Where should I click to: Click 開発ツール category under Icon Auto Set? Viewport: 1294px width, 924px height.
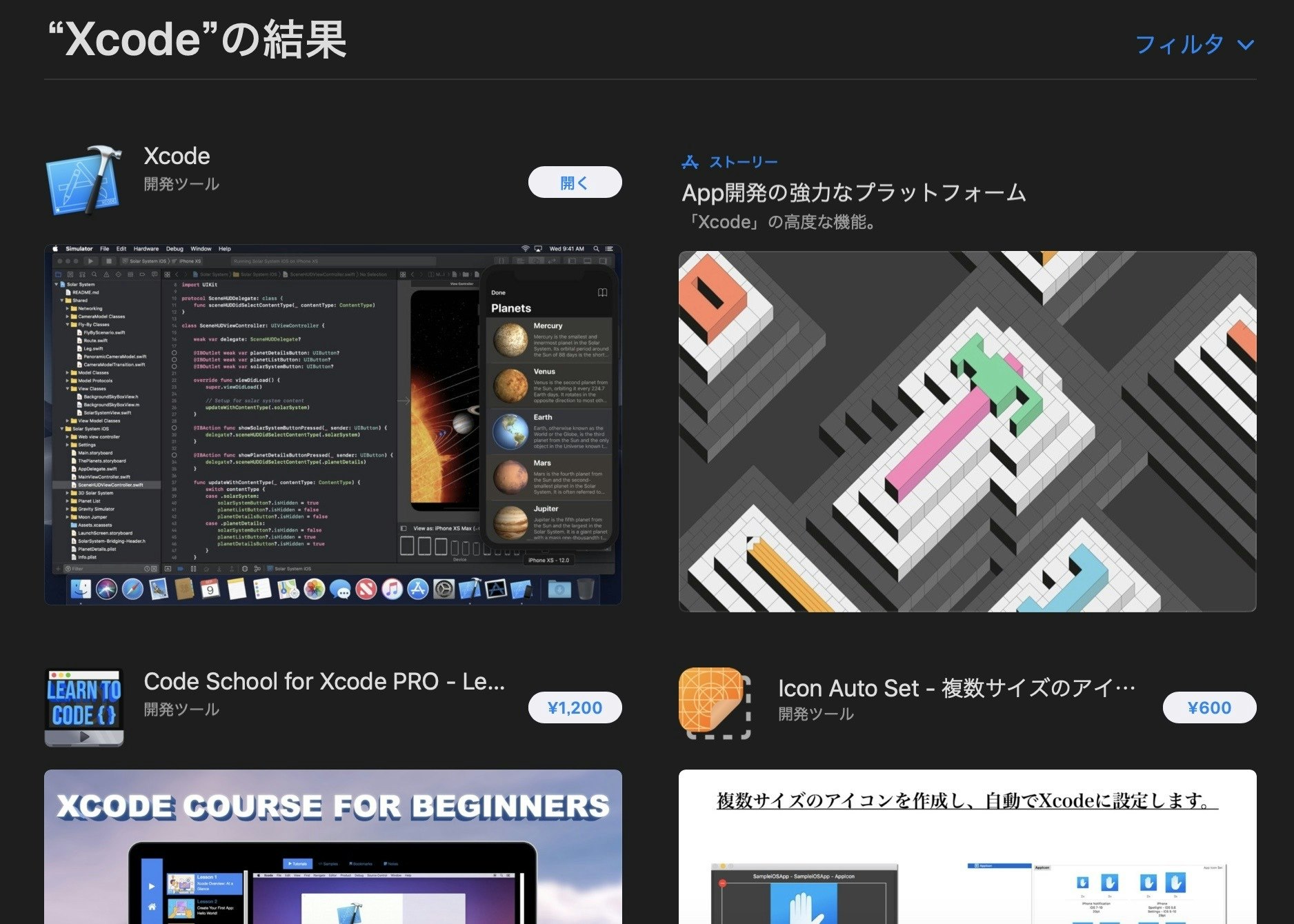[816, 714]
